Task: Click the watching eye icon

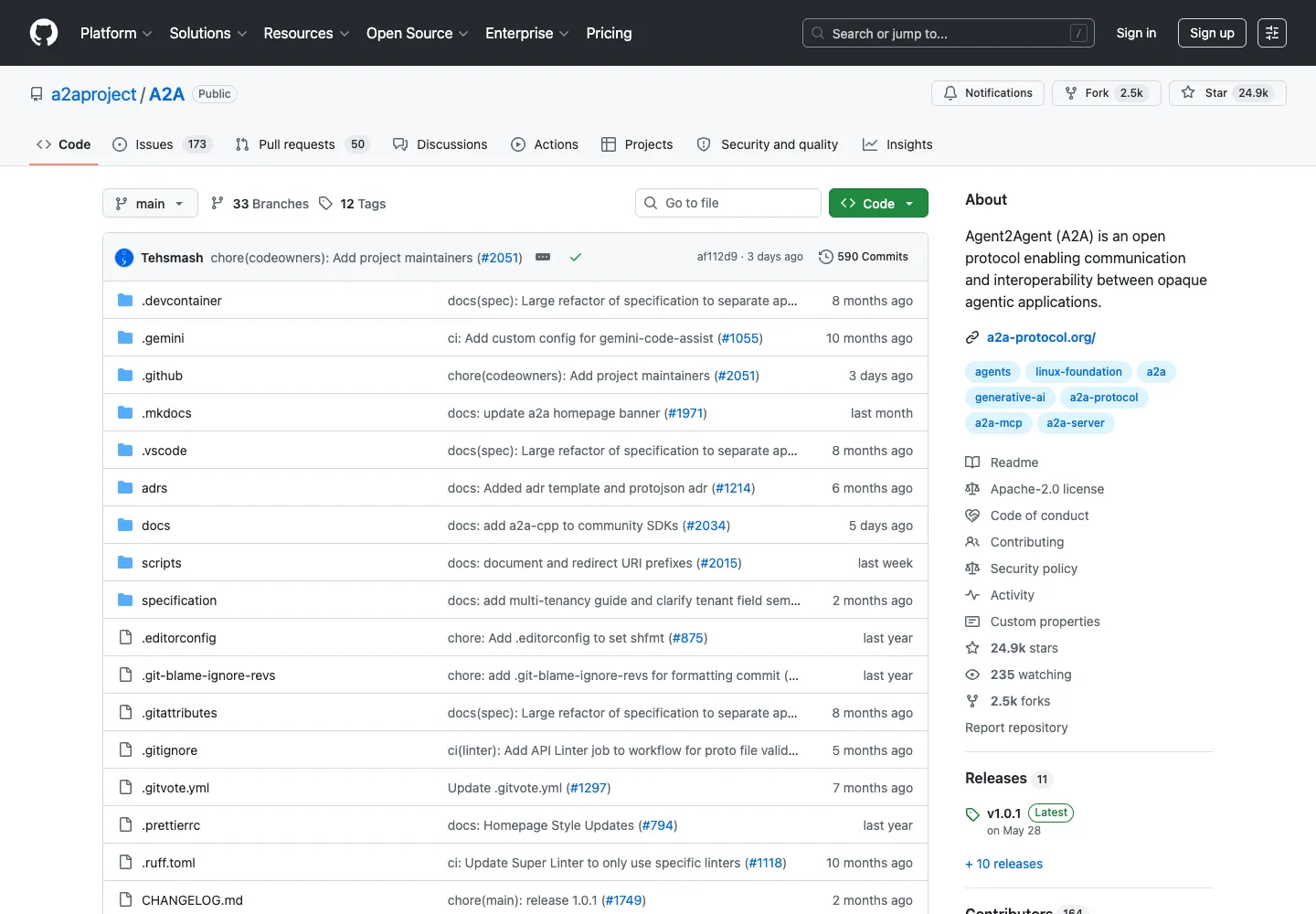Action: tap(972, 675)
